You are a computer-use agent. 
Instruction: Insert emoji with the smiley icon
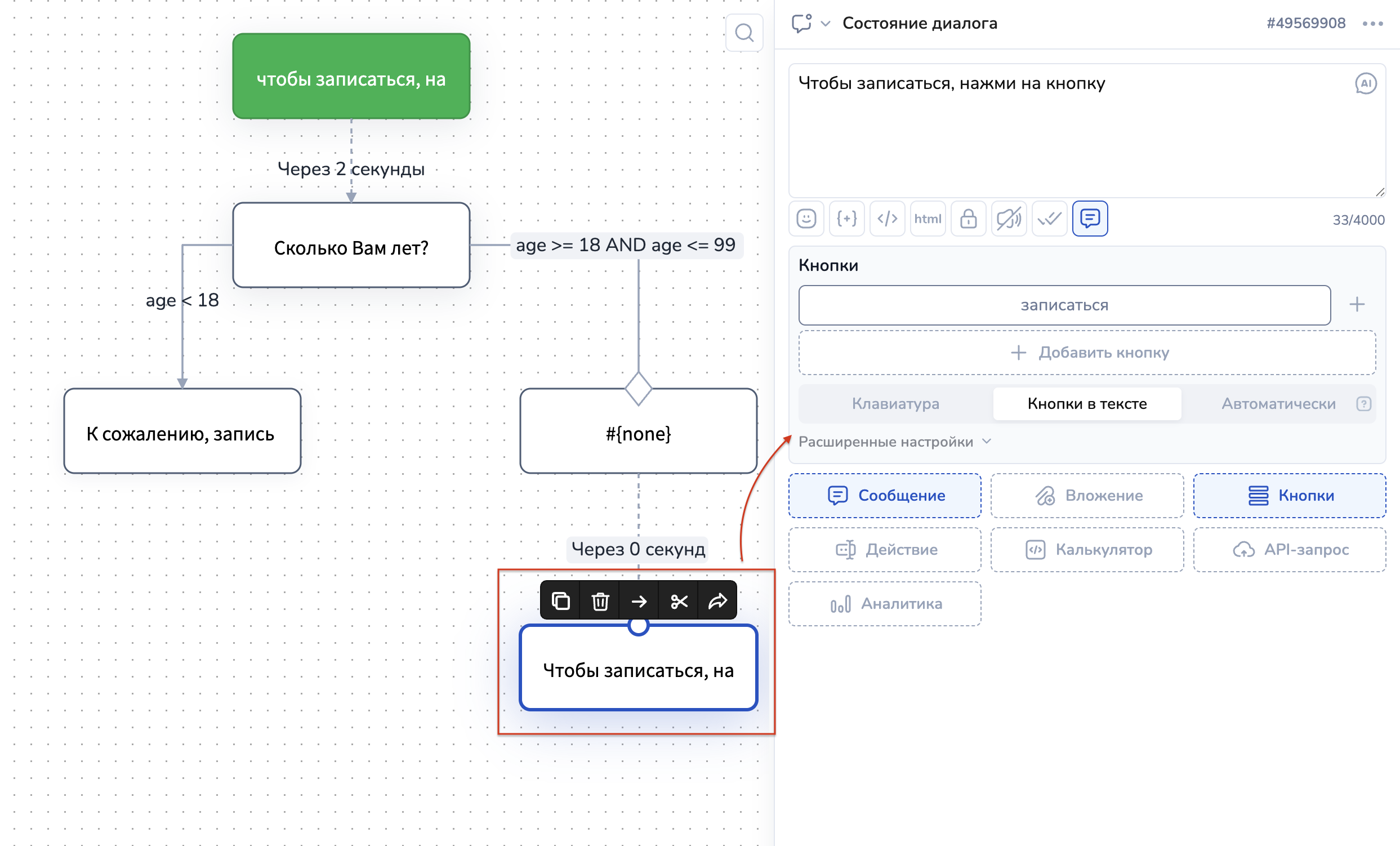806,218
